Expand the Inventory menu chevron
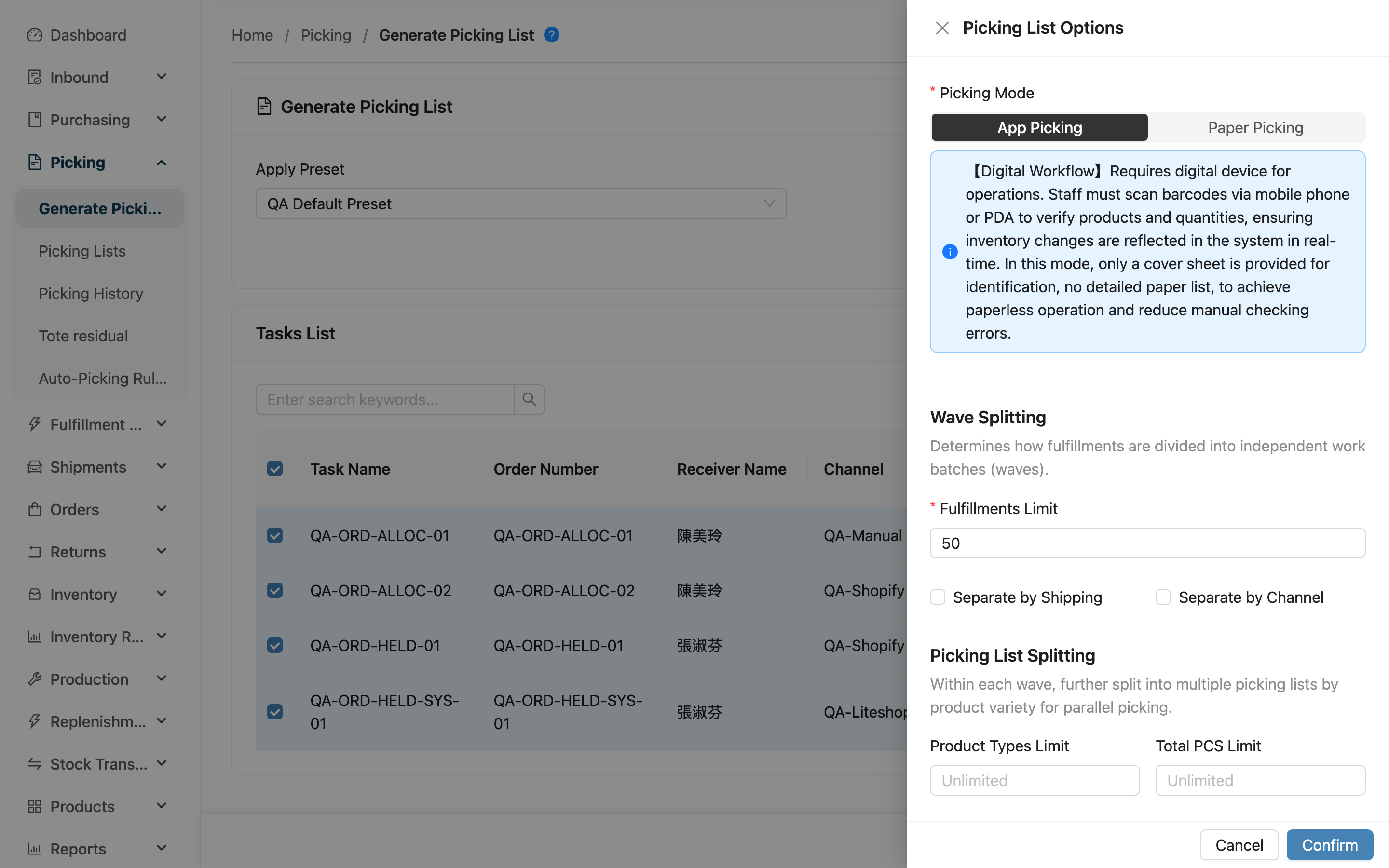The height and width of the screenshot is (868, 1389). [x=162, y=593]
